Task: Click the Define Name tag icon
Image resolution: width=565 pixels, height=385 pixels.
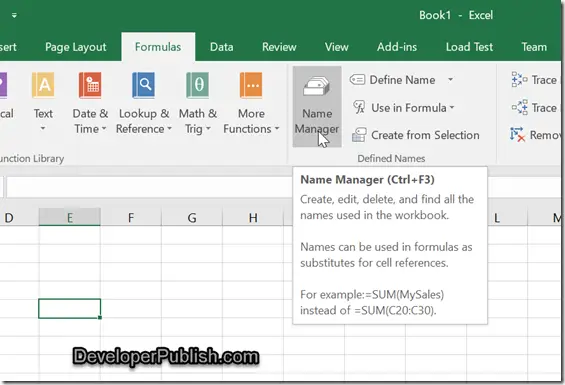Action: [x=357, y=80]
